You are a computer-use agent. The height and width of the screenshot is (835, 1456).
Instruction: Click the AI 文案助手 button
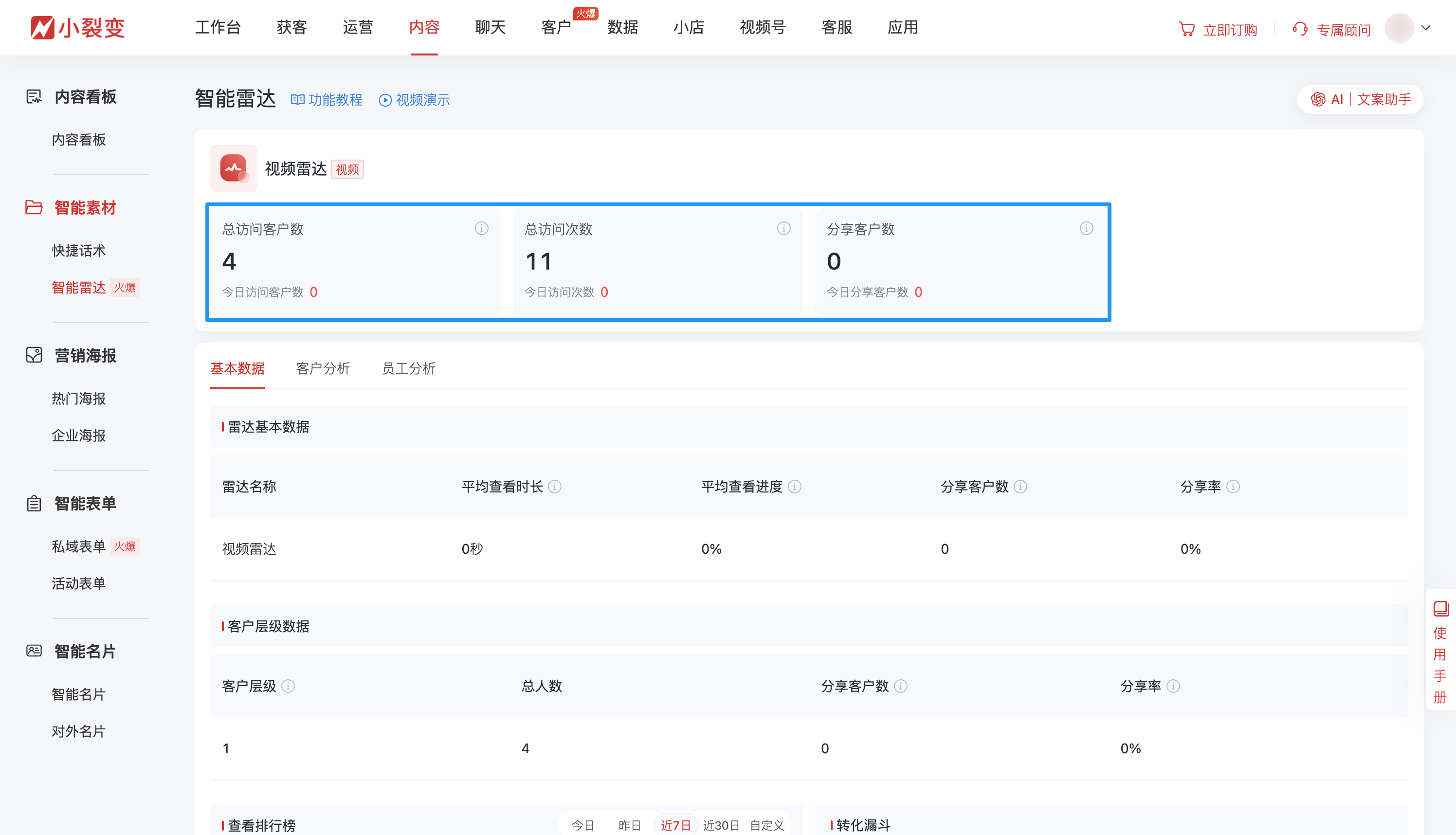(1360, 99)
